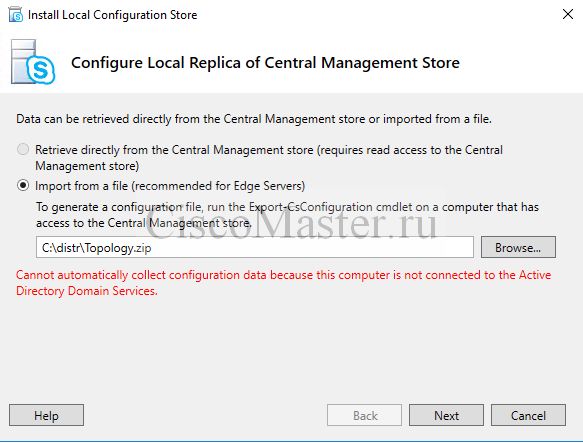The width and height of the screenshot is (583, 443).
Task: Go back to previous wizard step
Action: point(364,415)
